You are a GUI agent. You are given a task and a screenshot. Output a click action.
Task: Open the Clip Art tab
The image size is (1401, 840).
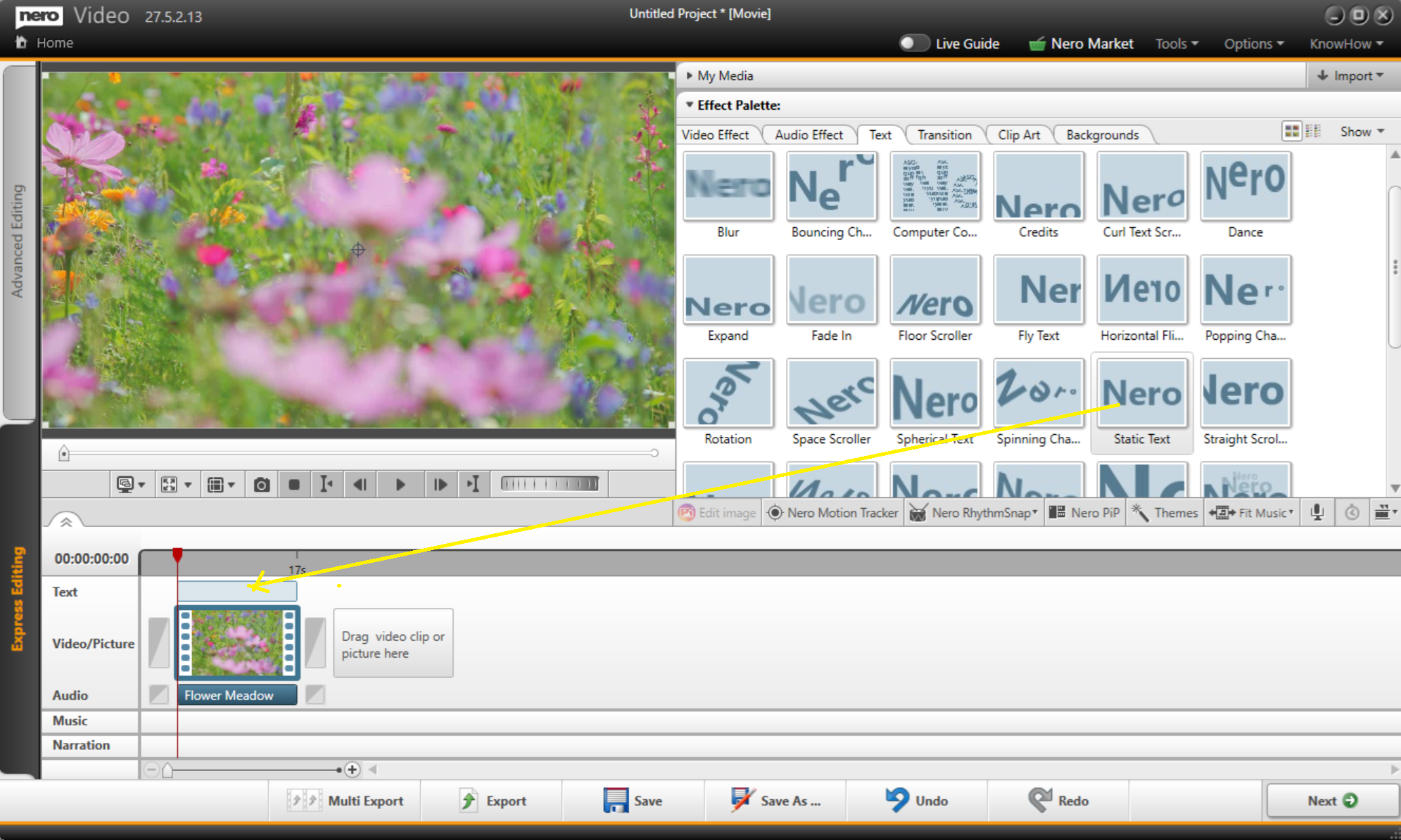1018,135
